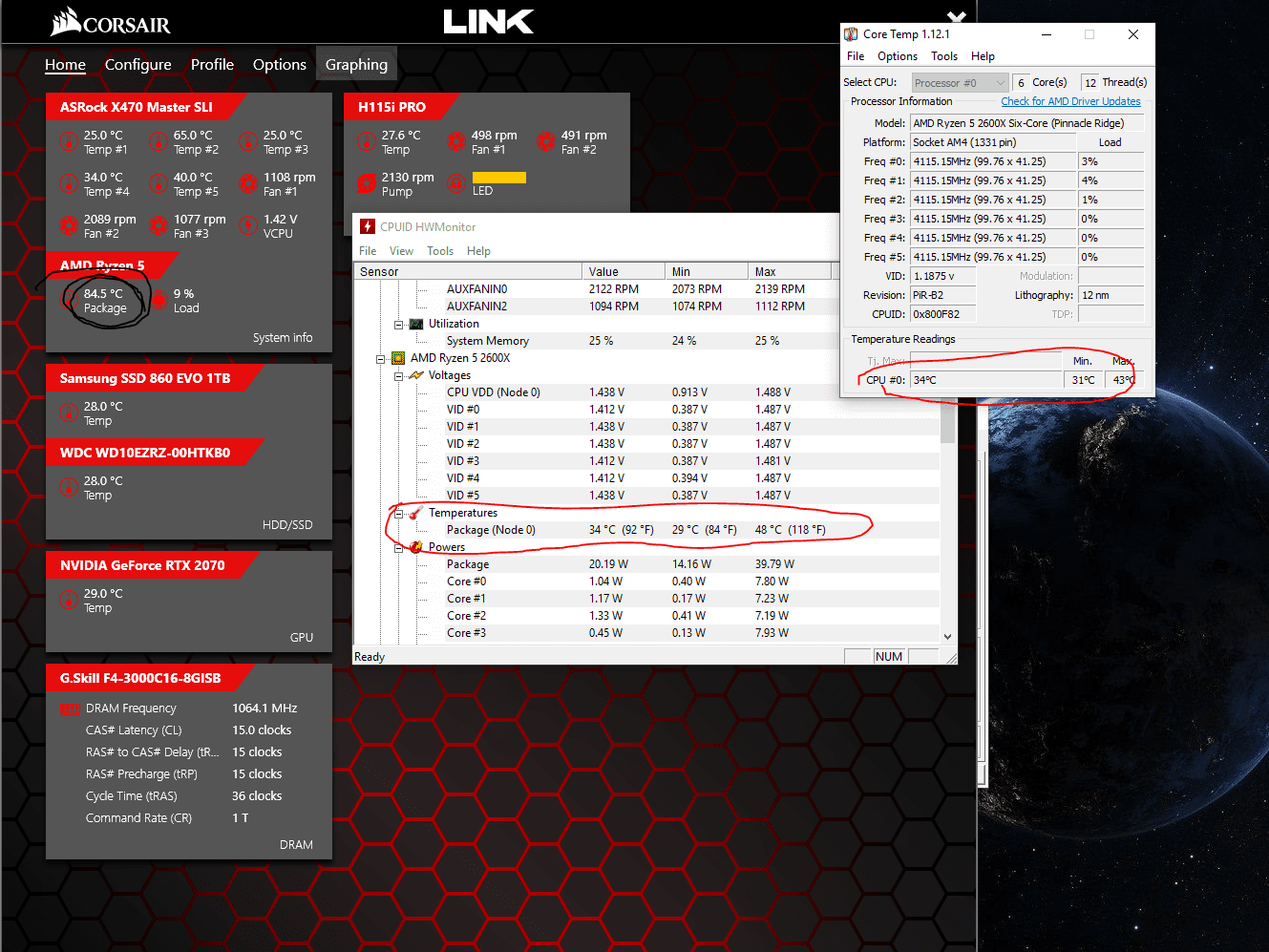The width and height of the screenshot is (1269, 952).
Task: Click thermometer icon beside Temp #2
Action: [159, 141]
